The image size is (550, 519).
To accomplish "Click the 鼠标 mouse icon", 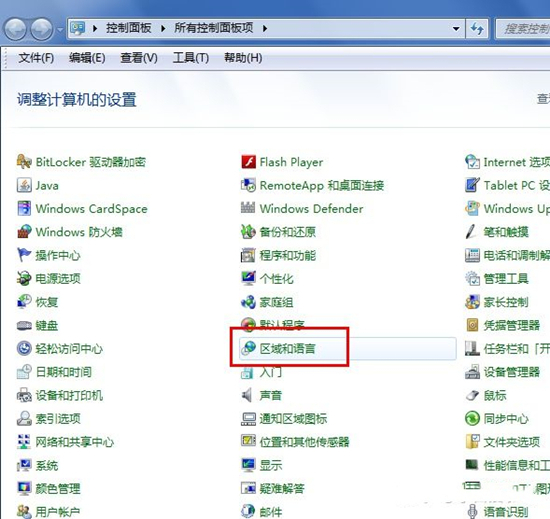I will tap(472, 395).
